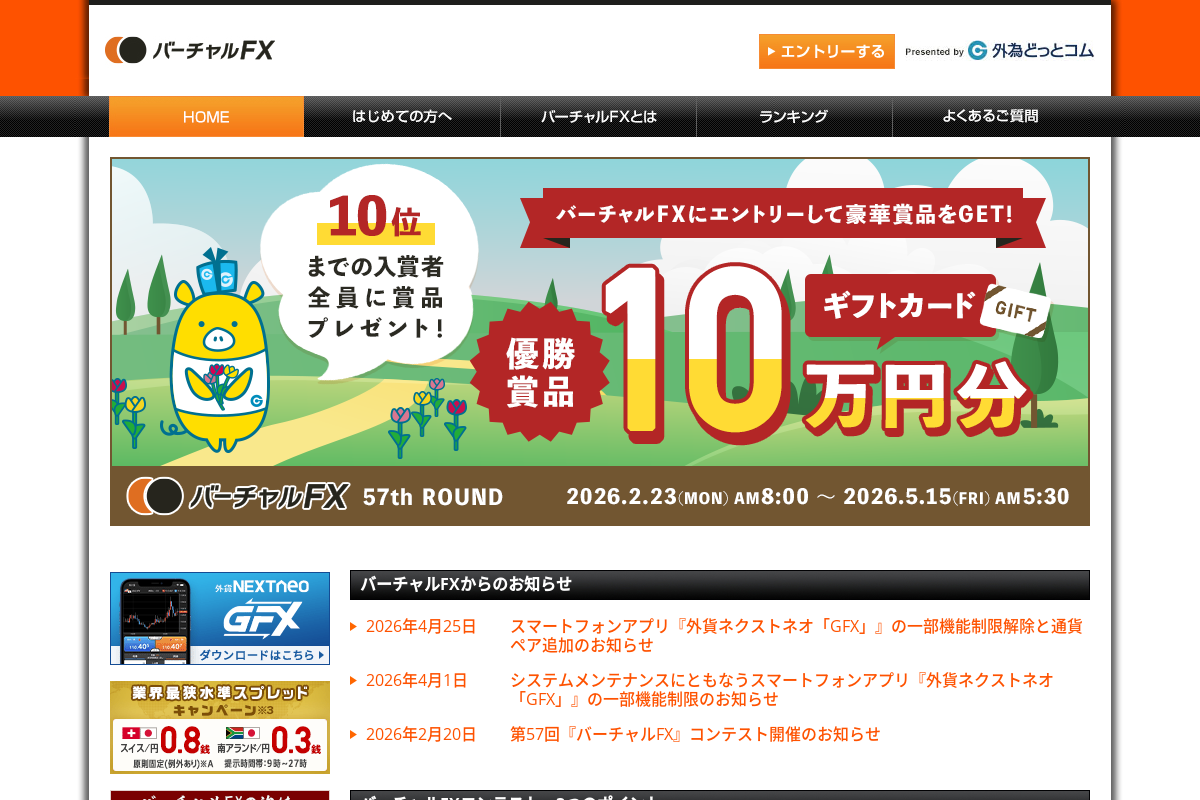Open the 第57回 コンテスト開催のお知らせ link
Viewport: 1200px width, 800px height.
tap(695, 734)
